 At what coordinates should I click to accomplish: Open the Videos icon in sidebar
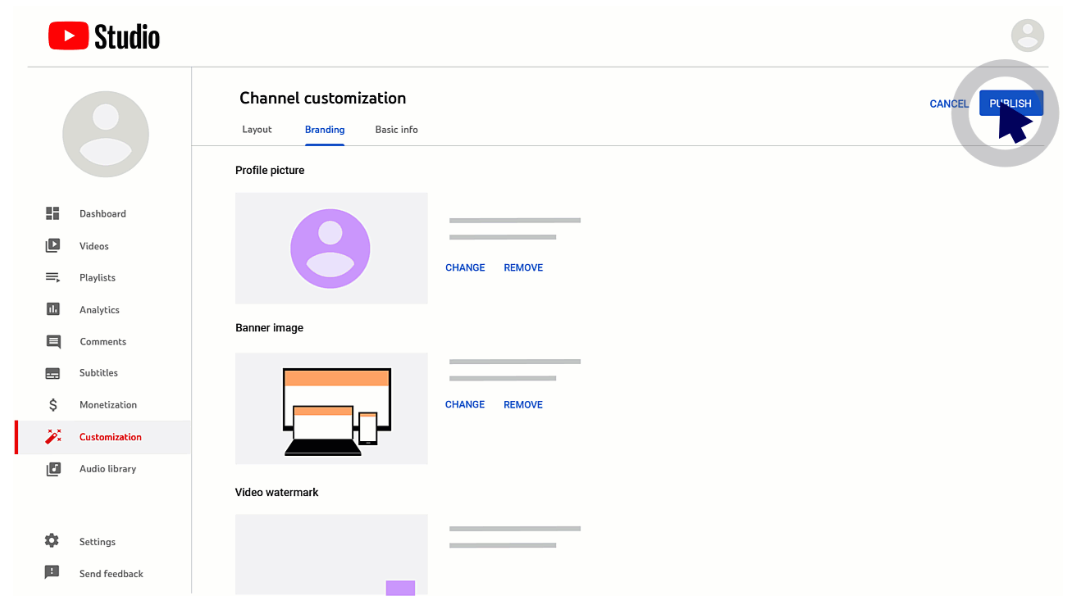53,246
